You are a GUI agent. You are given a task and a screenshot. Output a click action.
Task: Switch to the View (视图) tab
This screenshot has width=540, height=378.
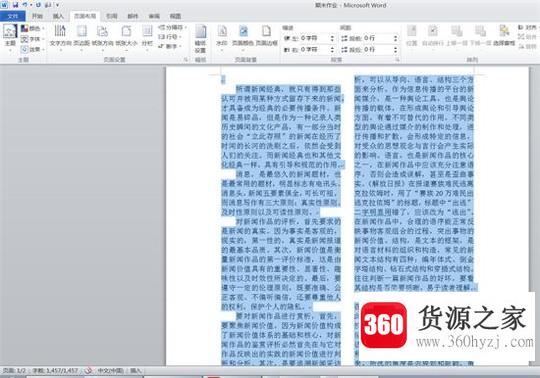point(175,16)
